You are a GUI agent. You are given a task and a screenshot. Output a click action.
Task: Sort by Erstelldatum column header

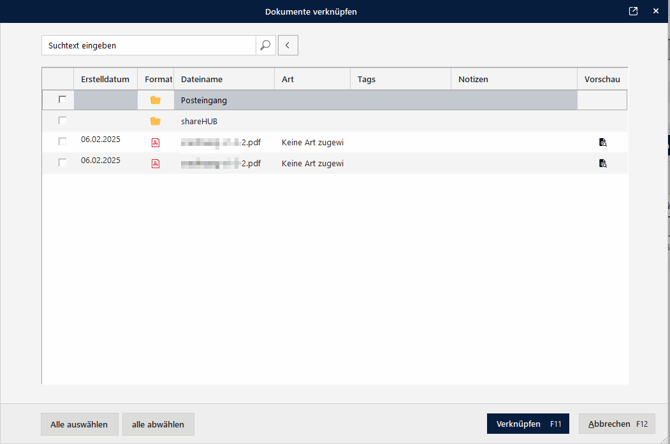click(x=105, y=79)
